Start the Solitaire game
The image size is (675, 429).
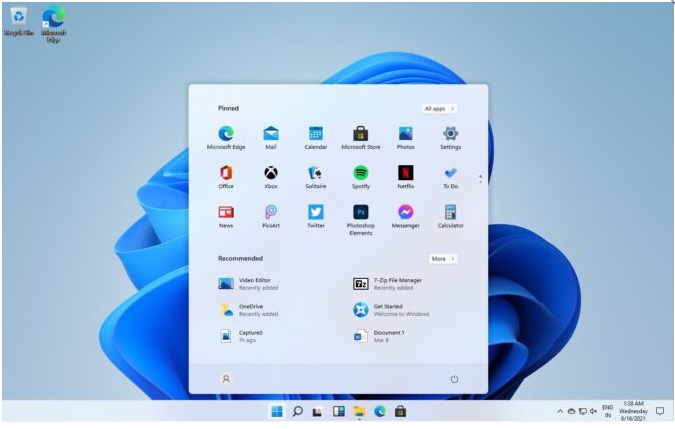[316, 177]
